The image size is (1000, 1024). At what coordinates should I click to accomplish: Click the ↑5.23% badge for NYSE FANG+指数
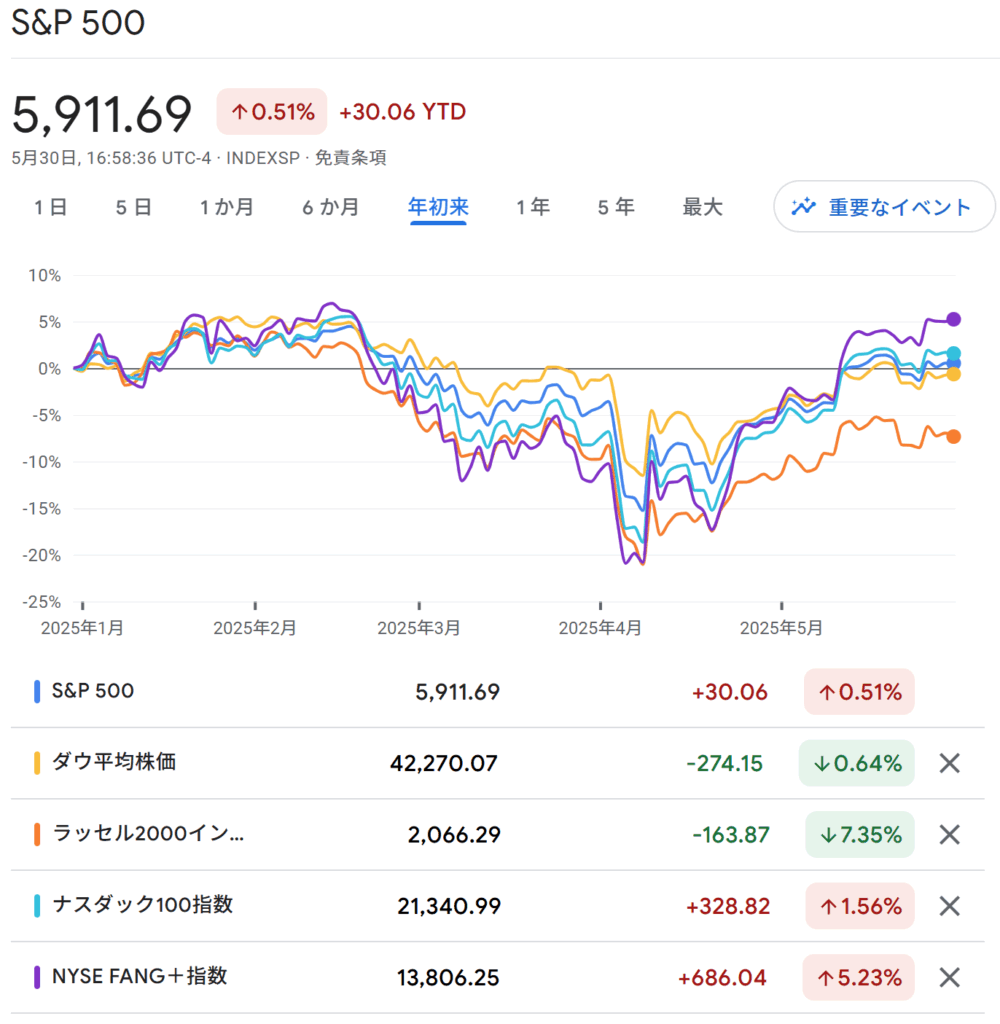coord(858,978)
